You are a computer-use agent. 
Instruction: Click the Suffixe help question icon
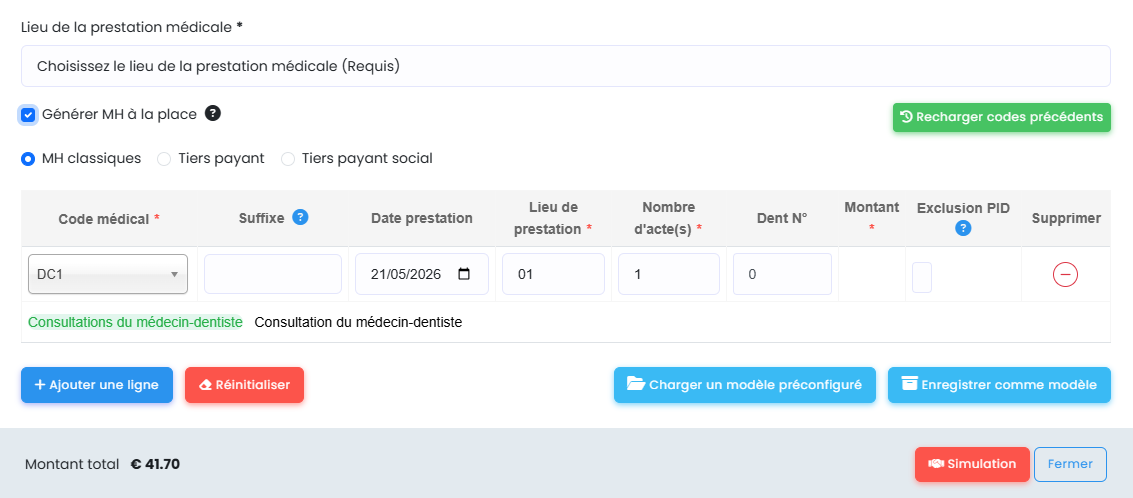301,217
